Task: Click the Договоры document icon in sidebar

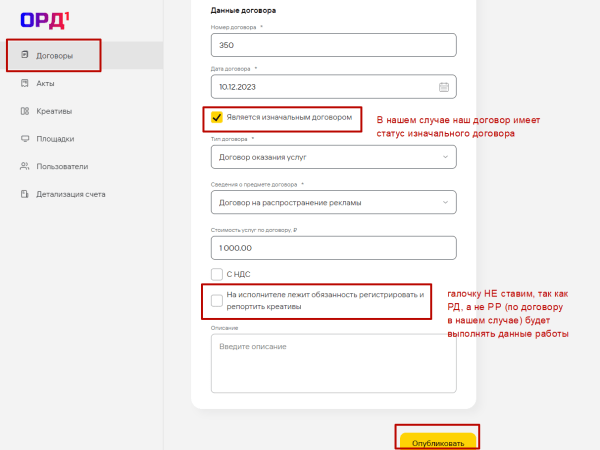Action: [24, 56]
